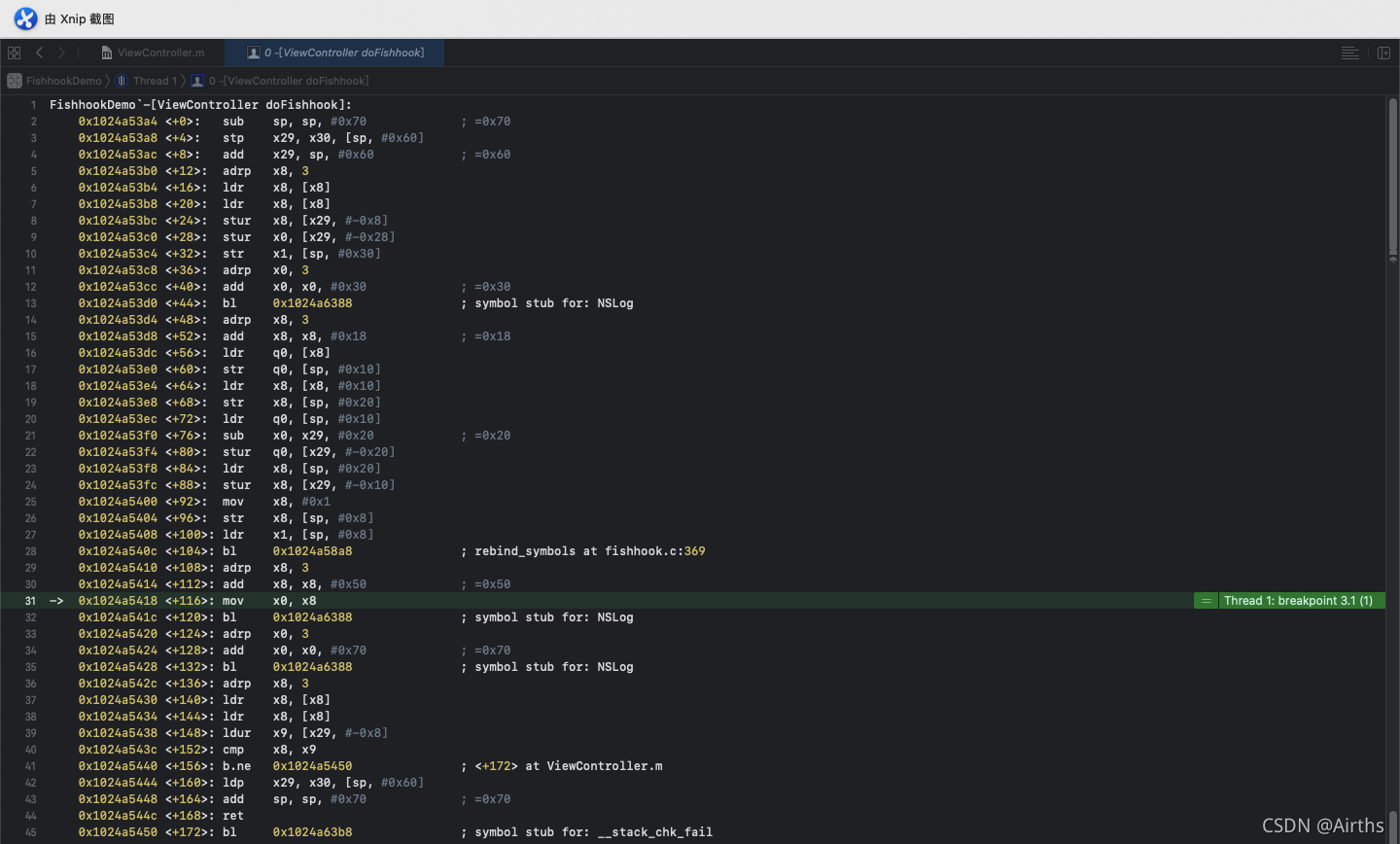The image size is (1400, 844).
Task: Click the stp instruction at offset +4
Action: pyautogui.click(x=323, y=138)
